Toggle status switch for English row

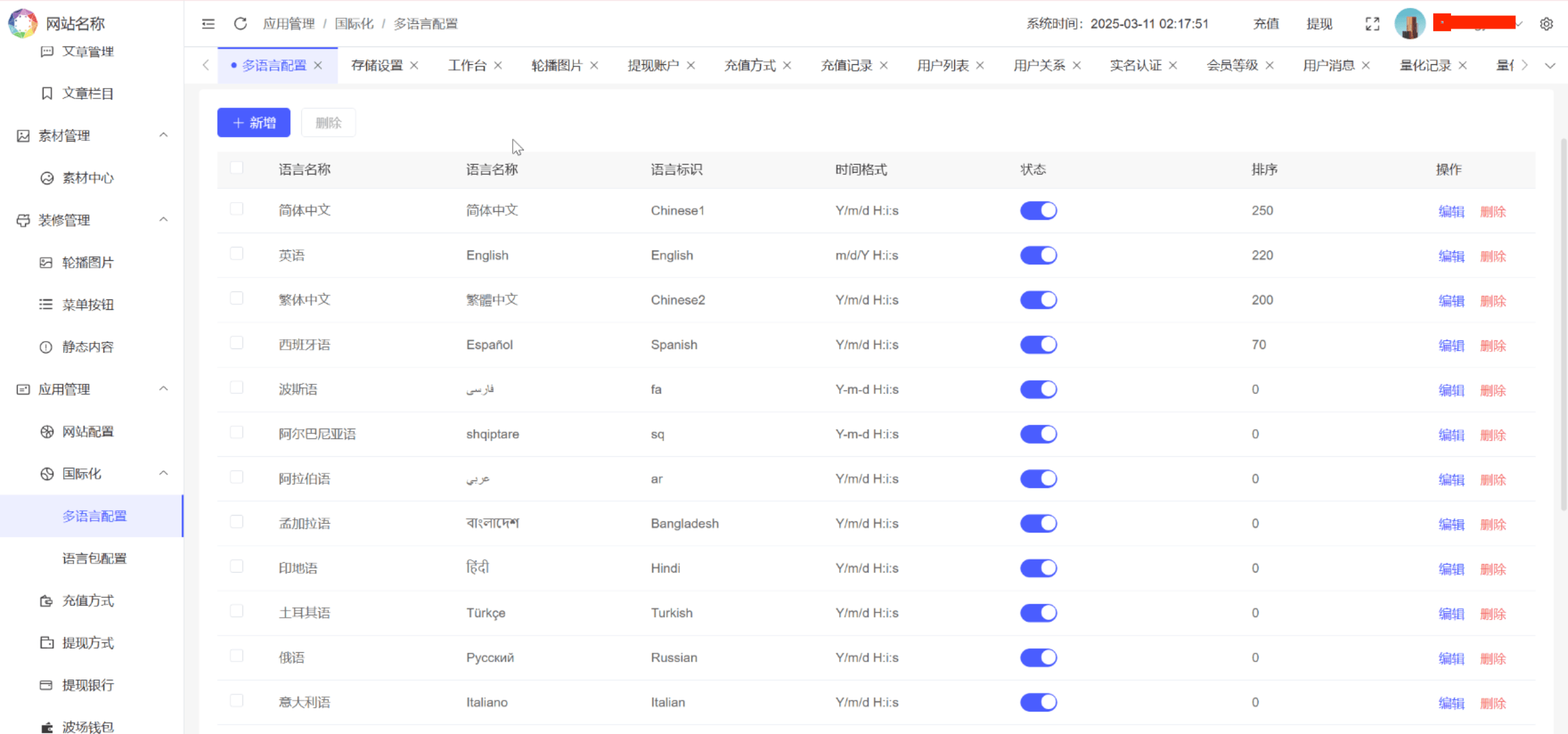point(1038,255)
